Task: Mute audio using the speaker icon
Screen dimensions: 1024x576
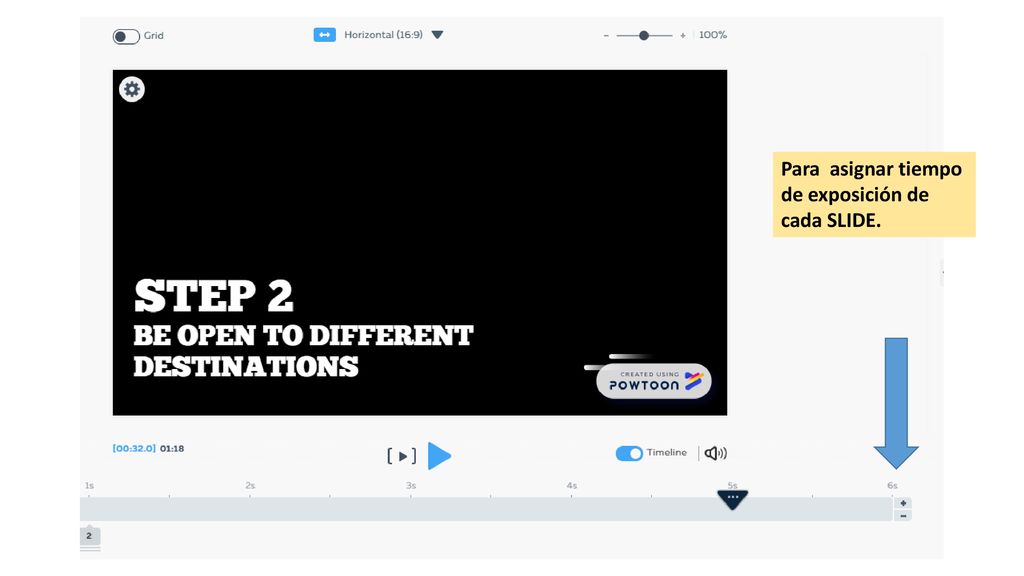Action: (716, 453)
